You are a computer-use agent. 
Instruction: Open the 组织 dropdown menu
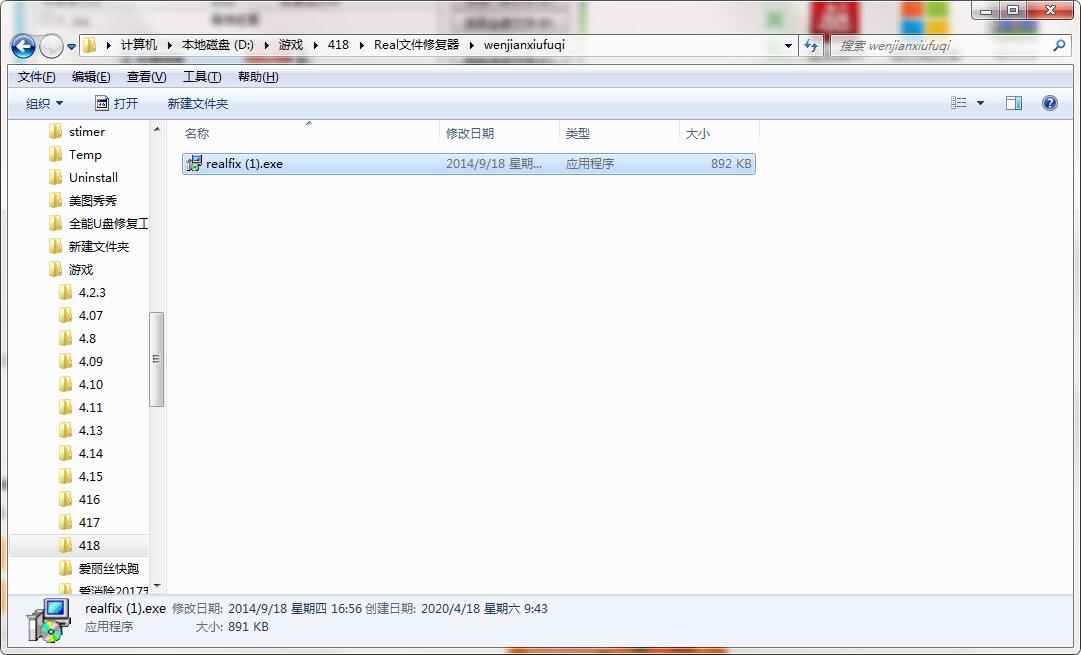[x=44, y=103]
